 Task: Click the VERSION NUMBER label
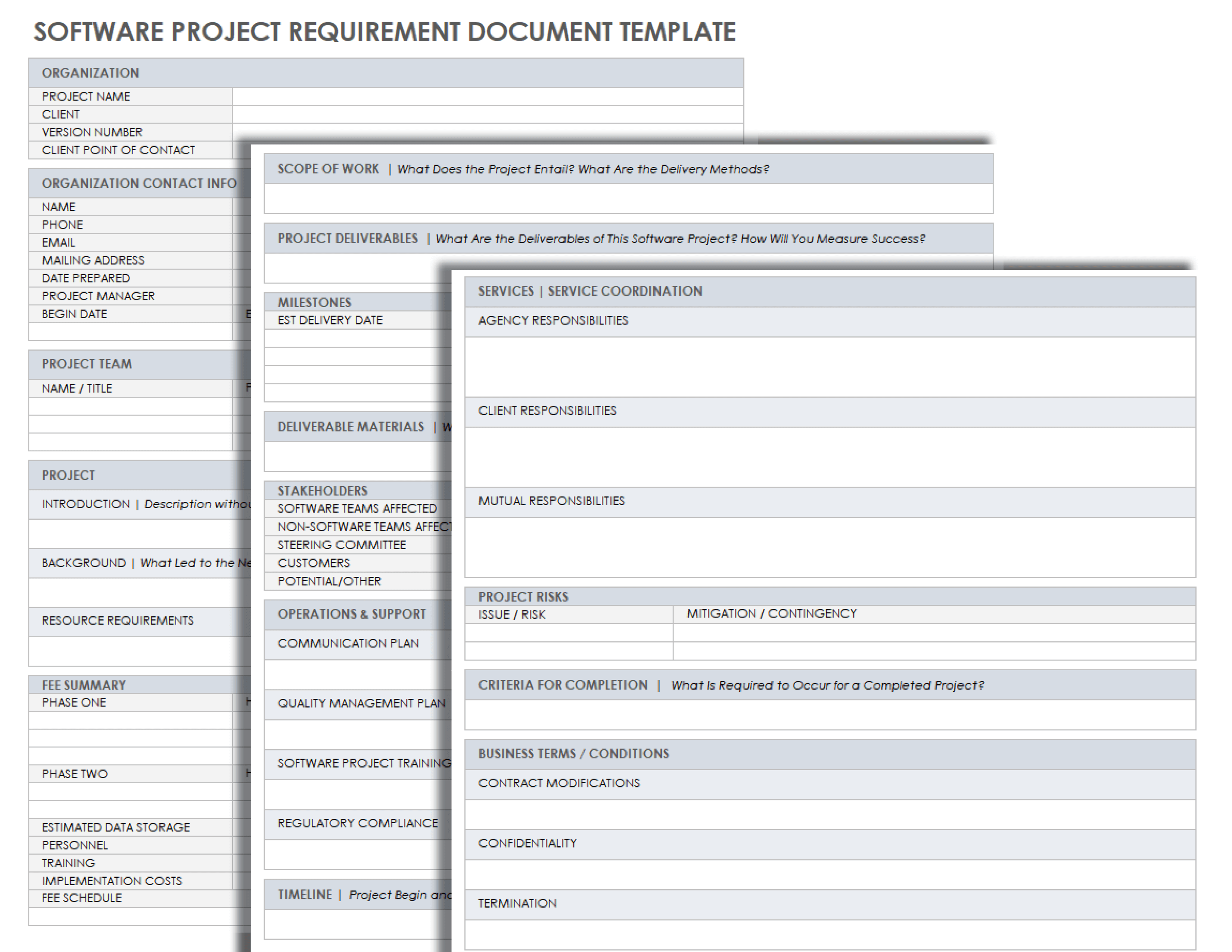[x=92, y=133]
